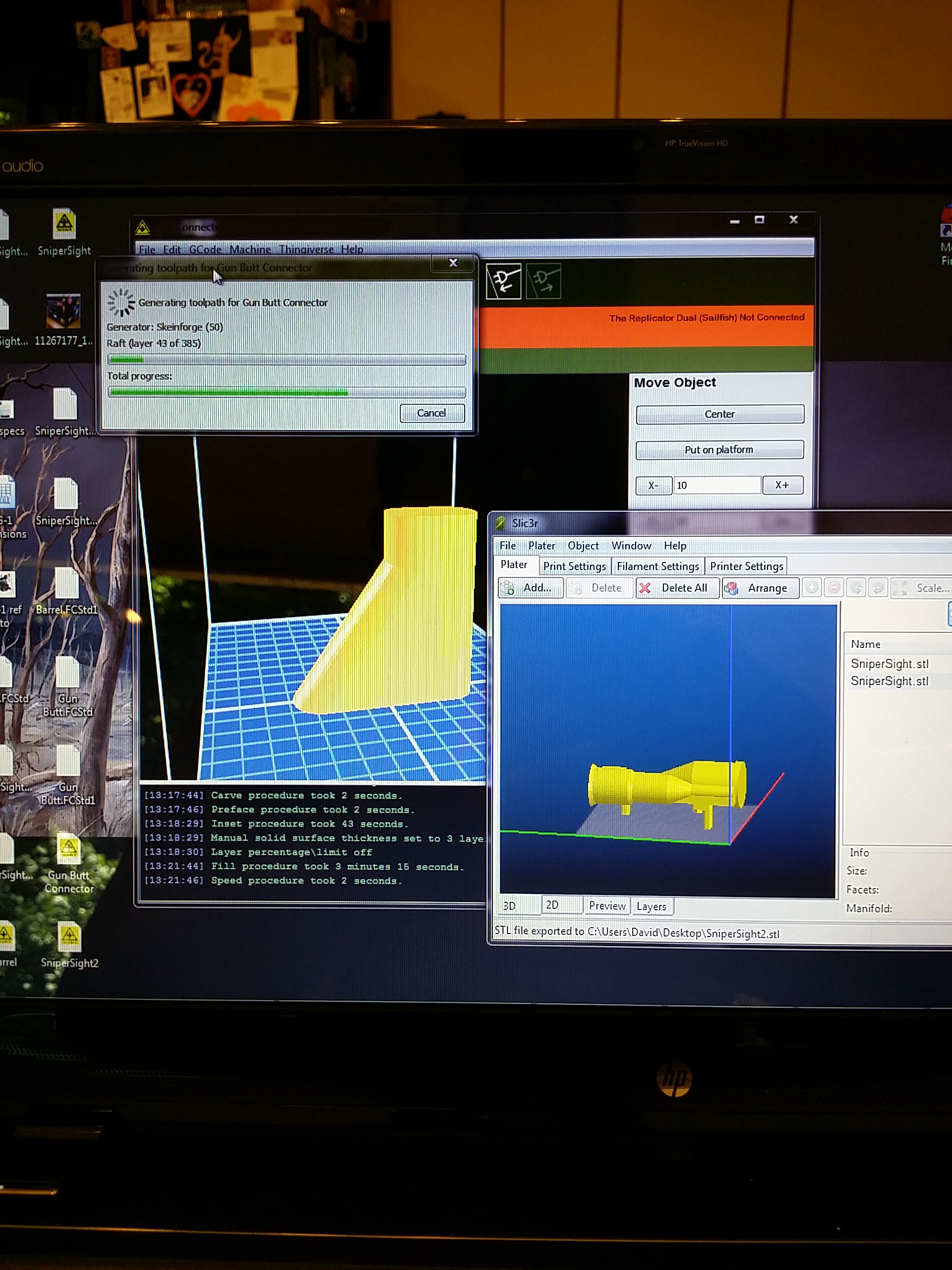Open ReplicatorG GCode menu
This screenshot has height=1270, width=952.
click(x=205, y=249)
